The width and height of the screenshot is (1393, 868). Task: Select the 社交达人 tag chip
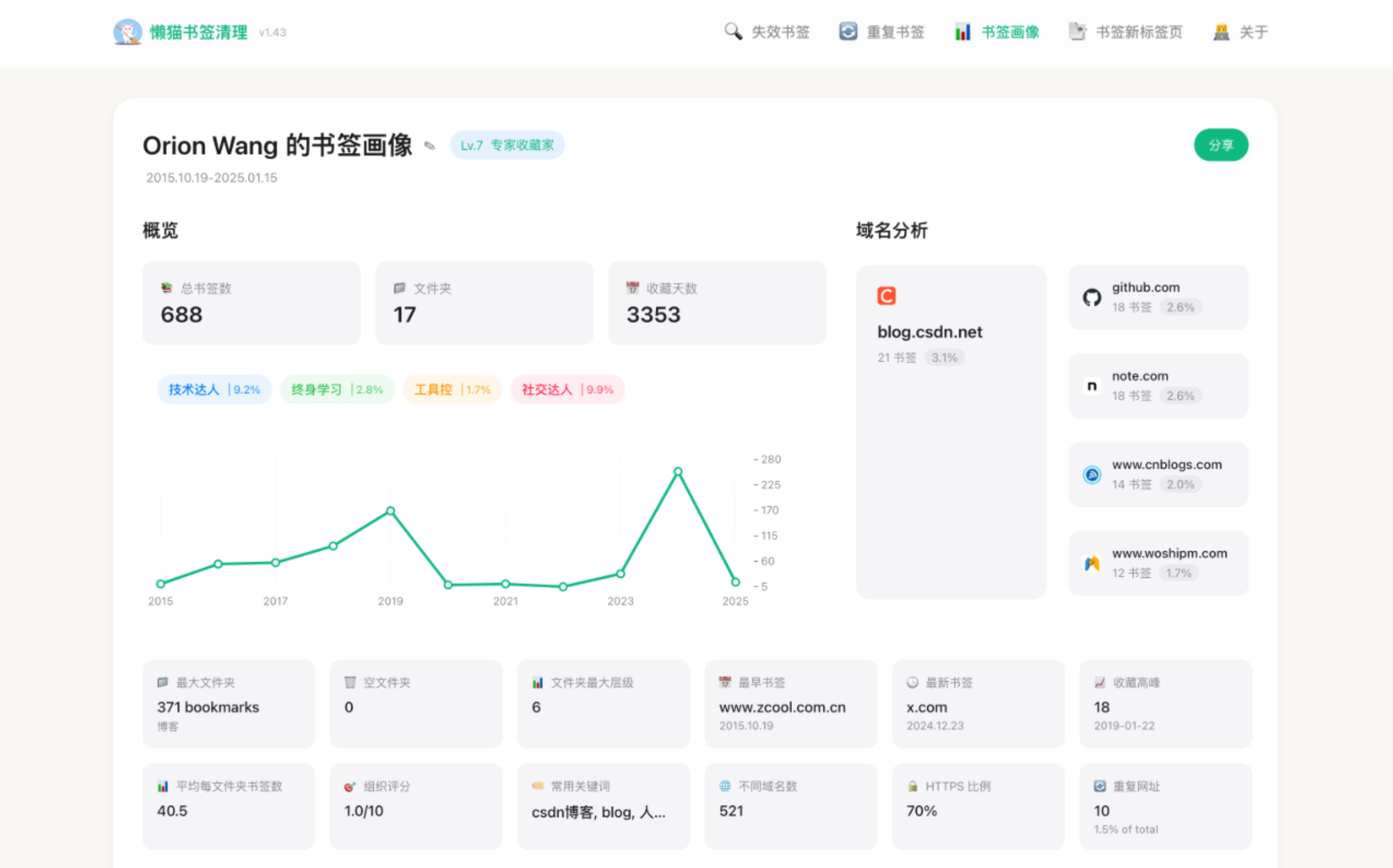pos(567,389)
